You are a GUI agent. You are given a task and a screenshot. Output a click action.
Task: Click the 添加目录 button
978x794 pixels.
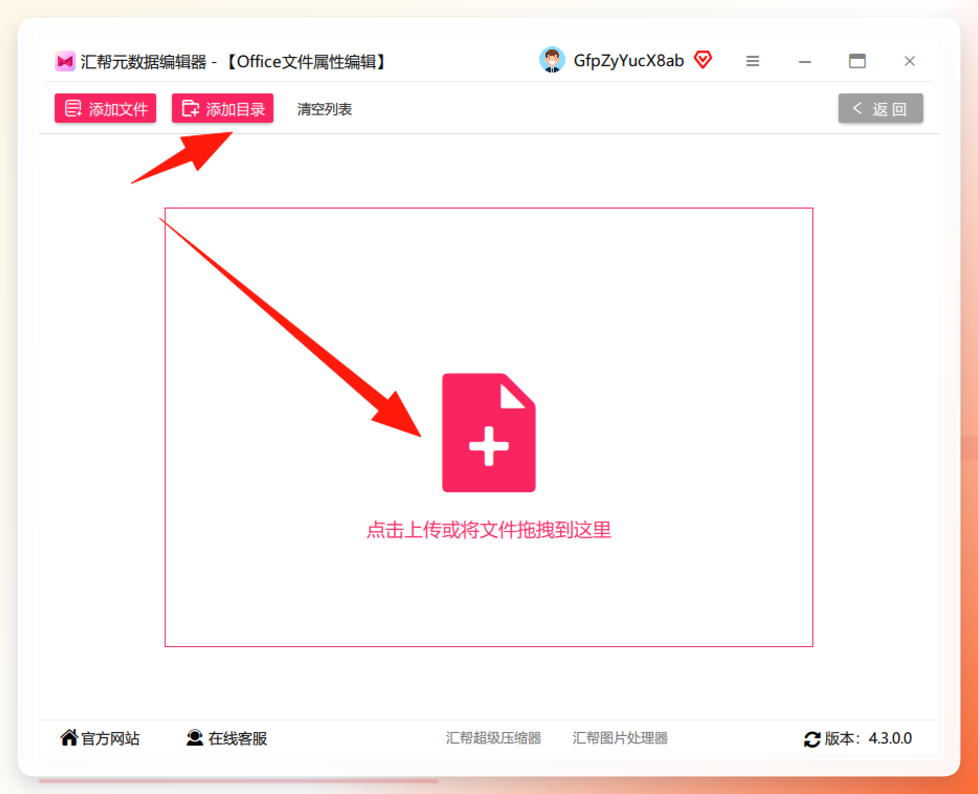pos(223,109)
